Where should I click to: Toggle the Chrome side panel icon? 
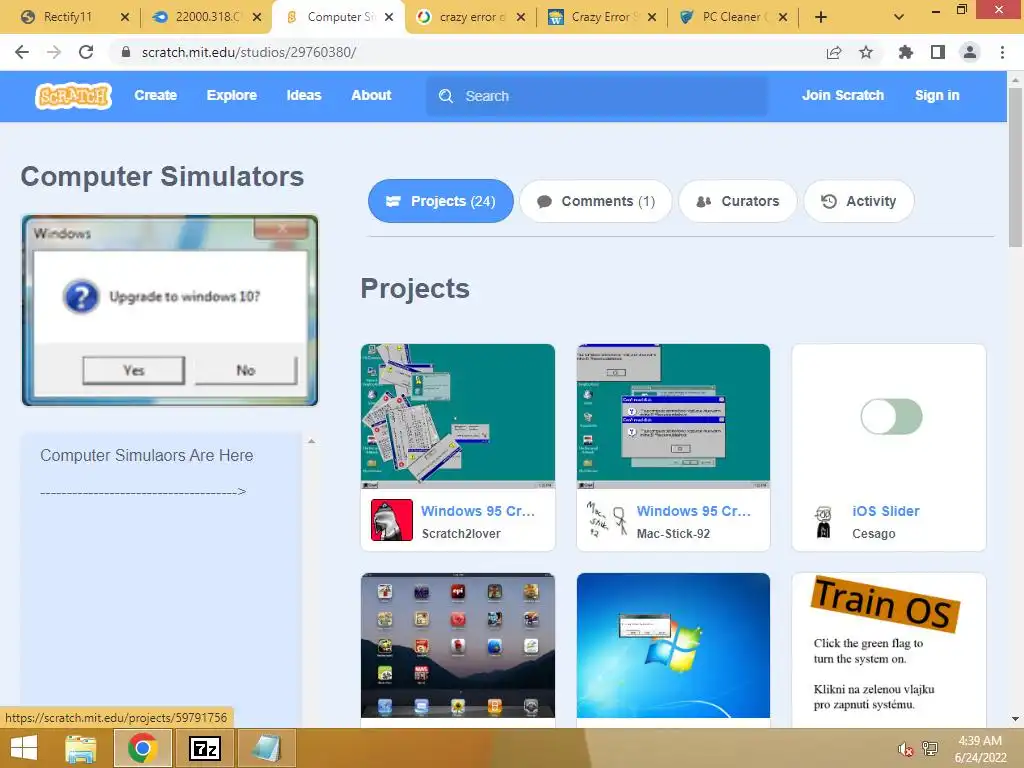coord(938,52)
